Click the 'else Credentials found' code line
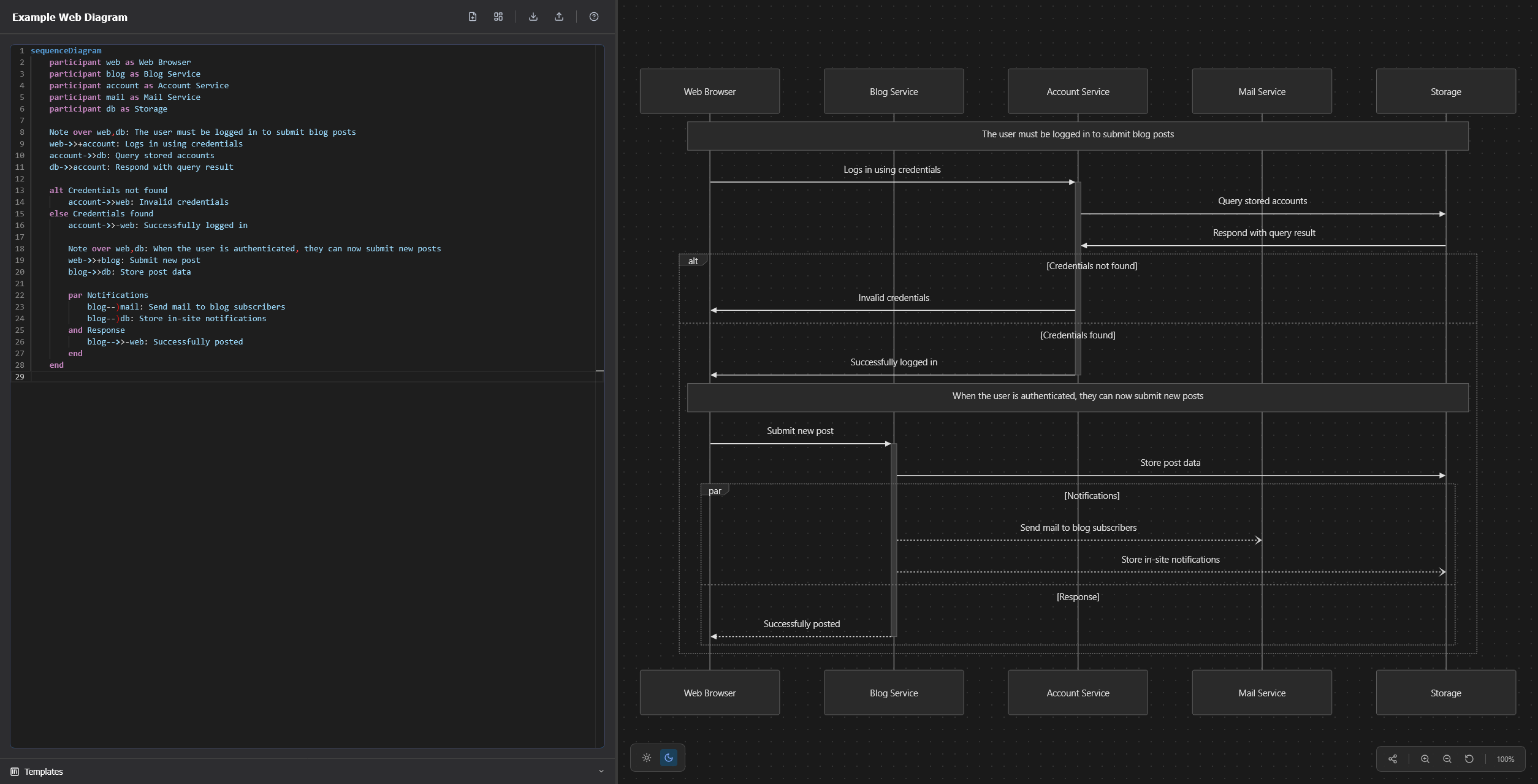This screenshot has width=1538, height=784. coord(101,213)
